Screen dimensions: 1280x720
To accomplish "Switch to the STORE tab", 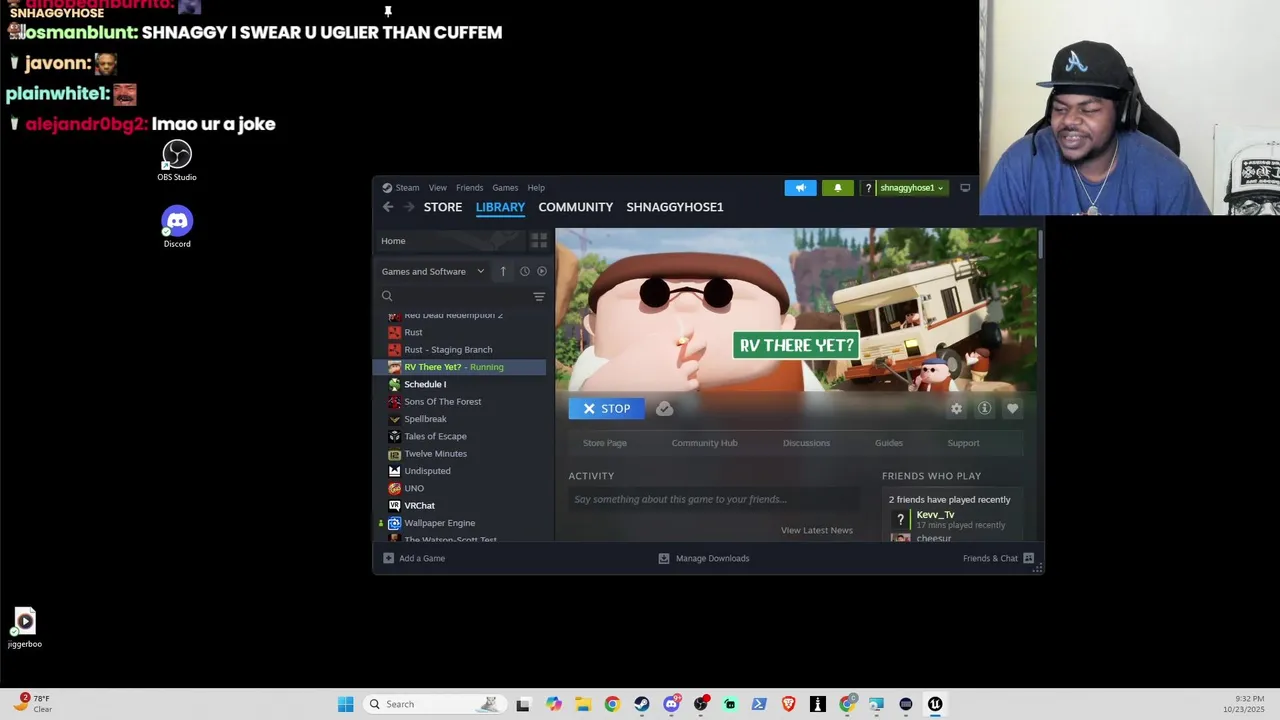I will [443, 207].
